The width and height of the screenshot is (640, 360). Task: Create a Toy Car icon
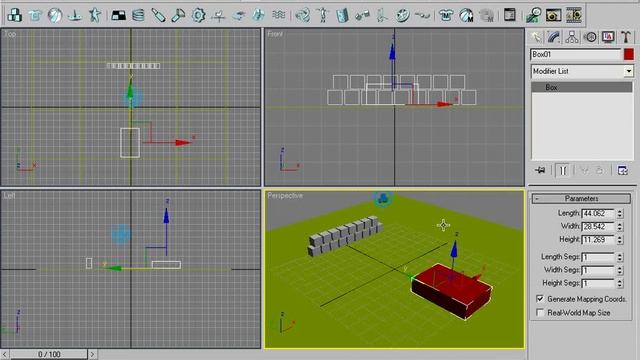pyautogui.click(x=239, y=15)
